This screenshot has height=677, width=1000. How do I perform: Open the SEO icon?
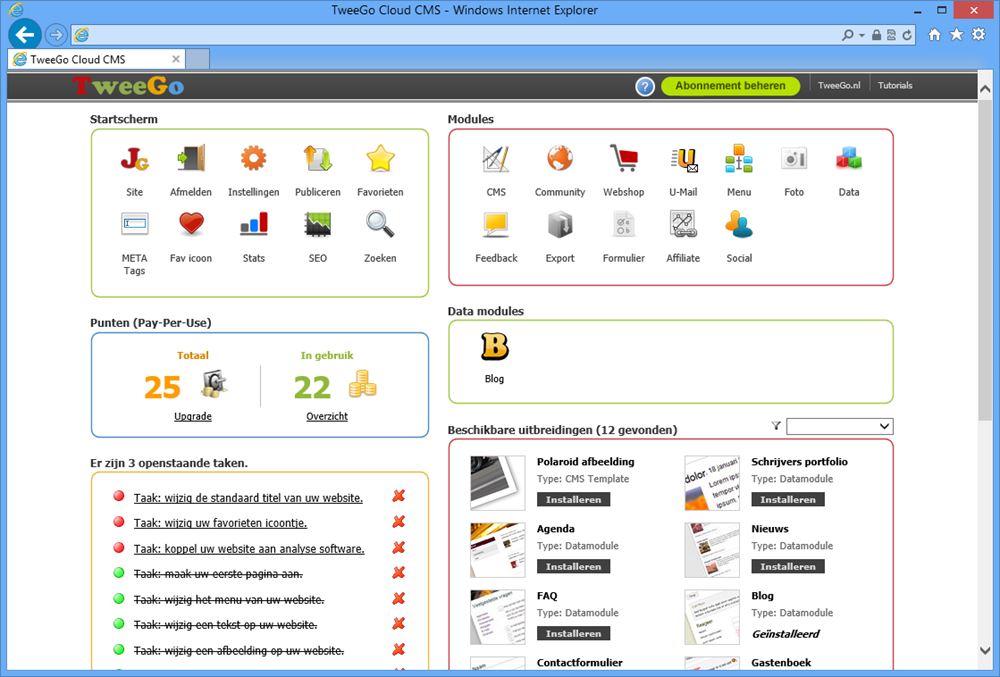[318, 224]
